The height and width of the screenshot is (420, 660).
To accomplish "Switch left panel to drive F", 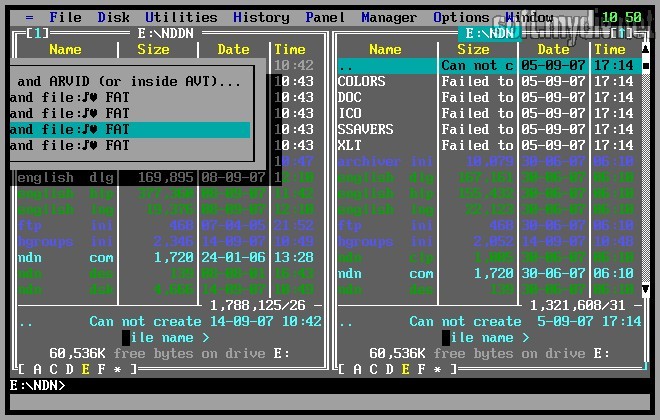I will [x=101, y=369].
